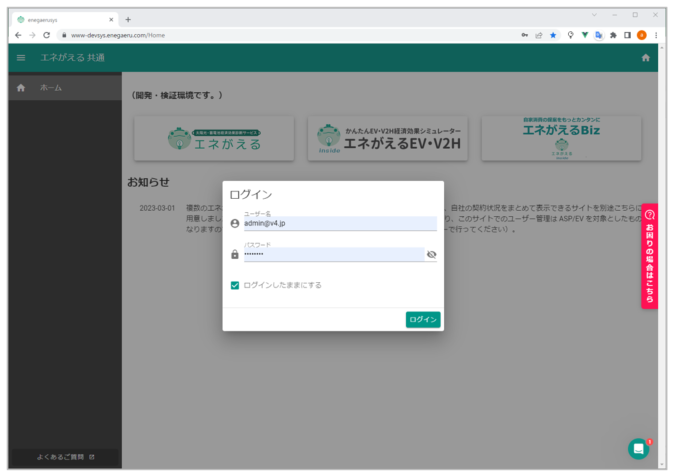Toggle the ログインしたままにする checkbox
This screenshot has width=673, height=475.
coord(235,285)
